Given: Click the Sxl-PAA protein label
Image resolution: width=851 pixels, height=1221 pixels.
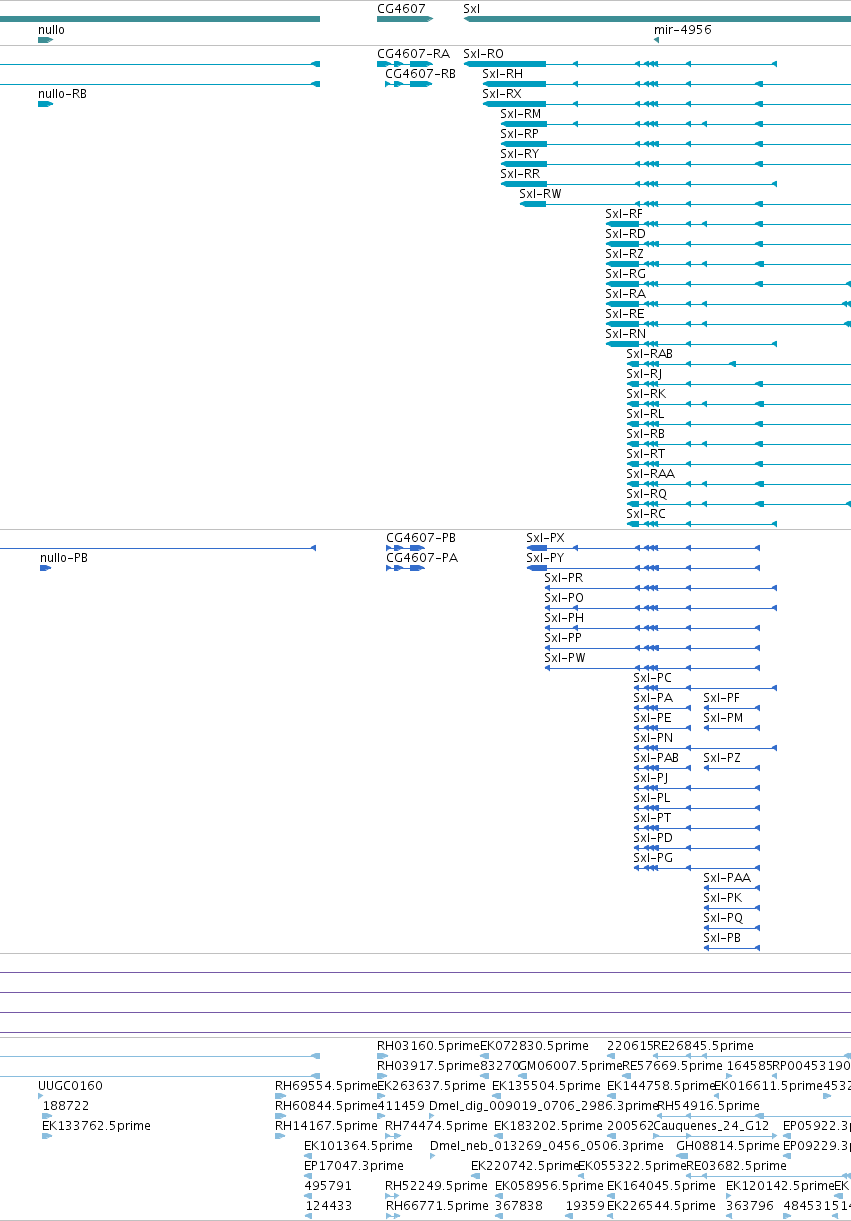Looking at the screenshot, I should (727, 877).
